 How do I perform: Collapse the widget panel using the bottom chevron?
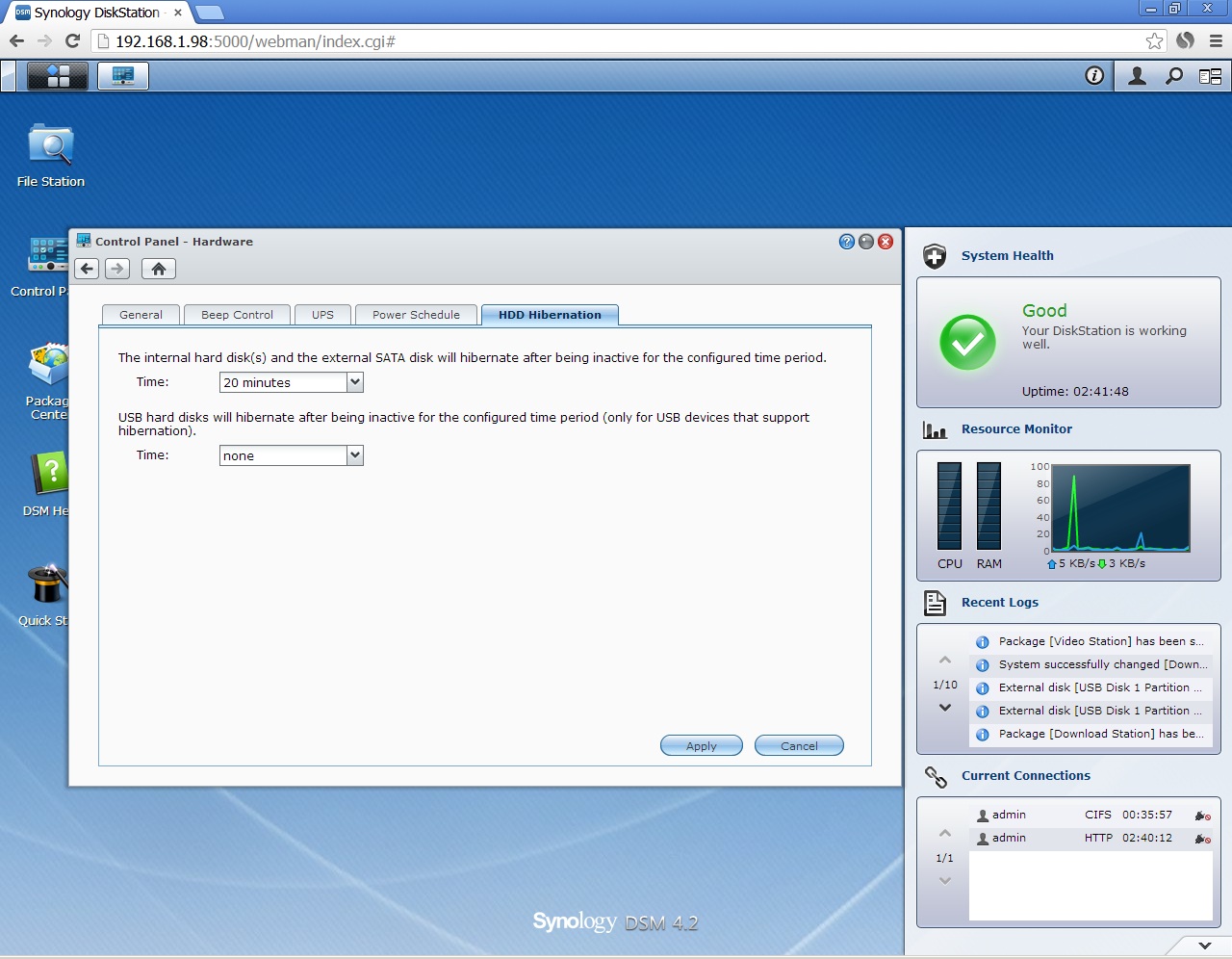[x=1204, y=946]
